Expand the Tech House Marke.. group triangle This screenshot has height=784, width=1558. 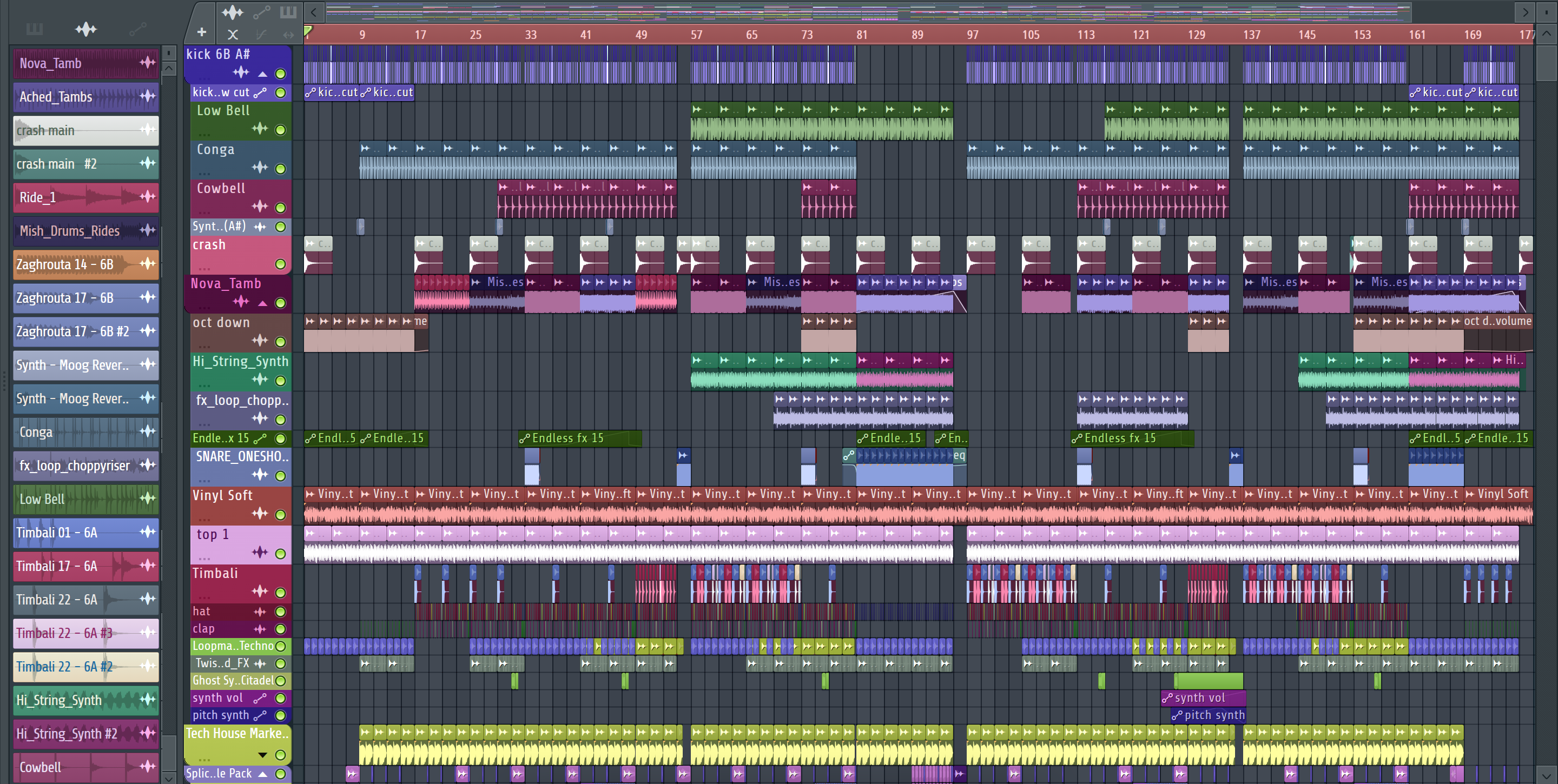point(262,755)
